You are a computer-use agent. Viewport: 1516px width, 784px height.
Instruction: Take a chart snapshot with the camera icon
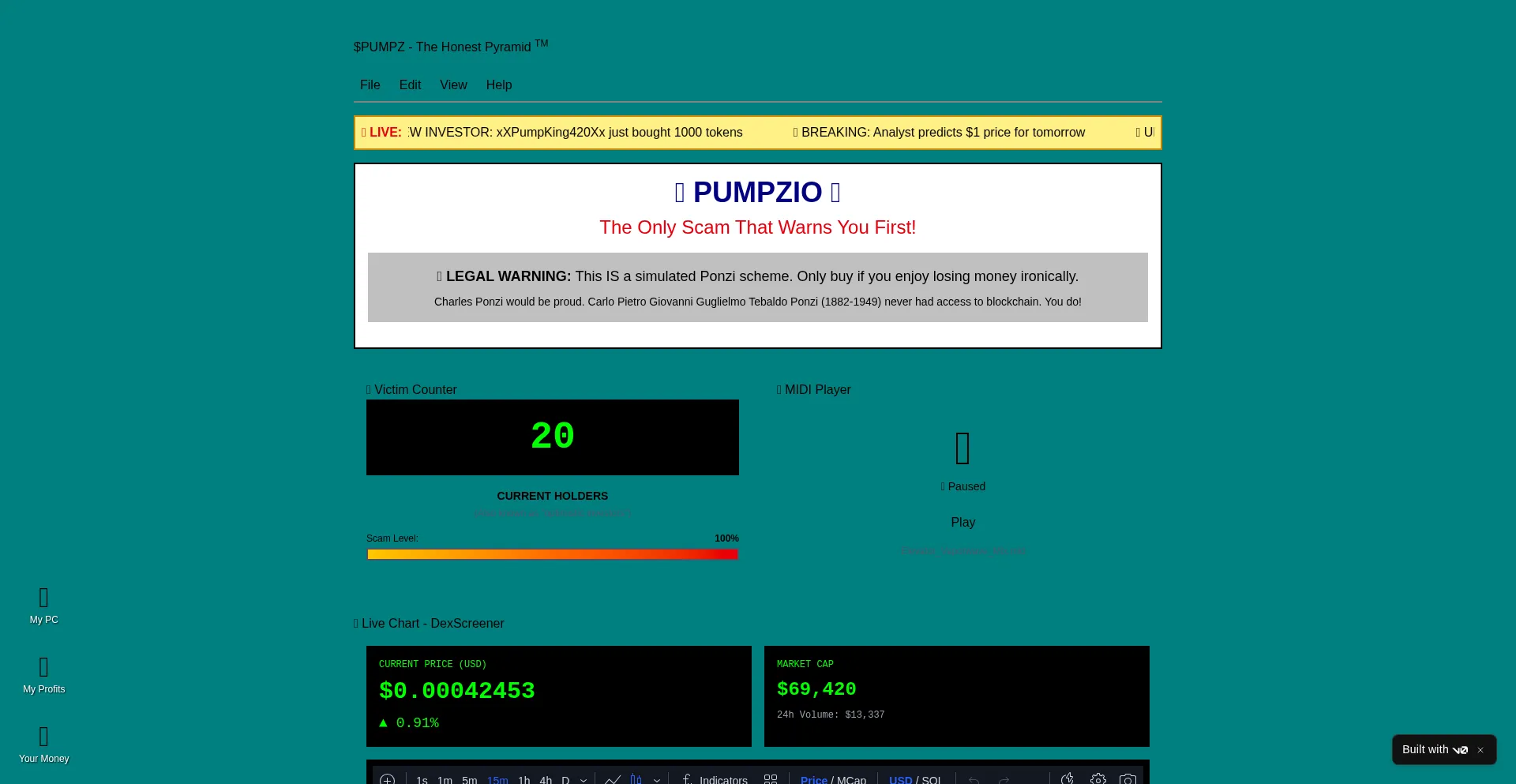tap(1128, 779)
